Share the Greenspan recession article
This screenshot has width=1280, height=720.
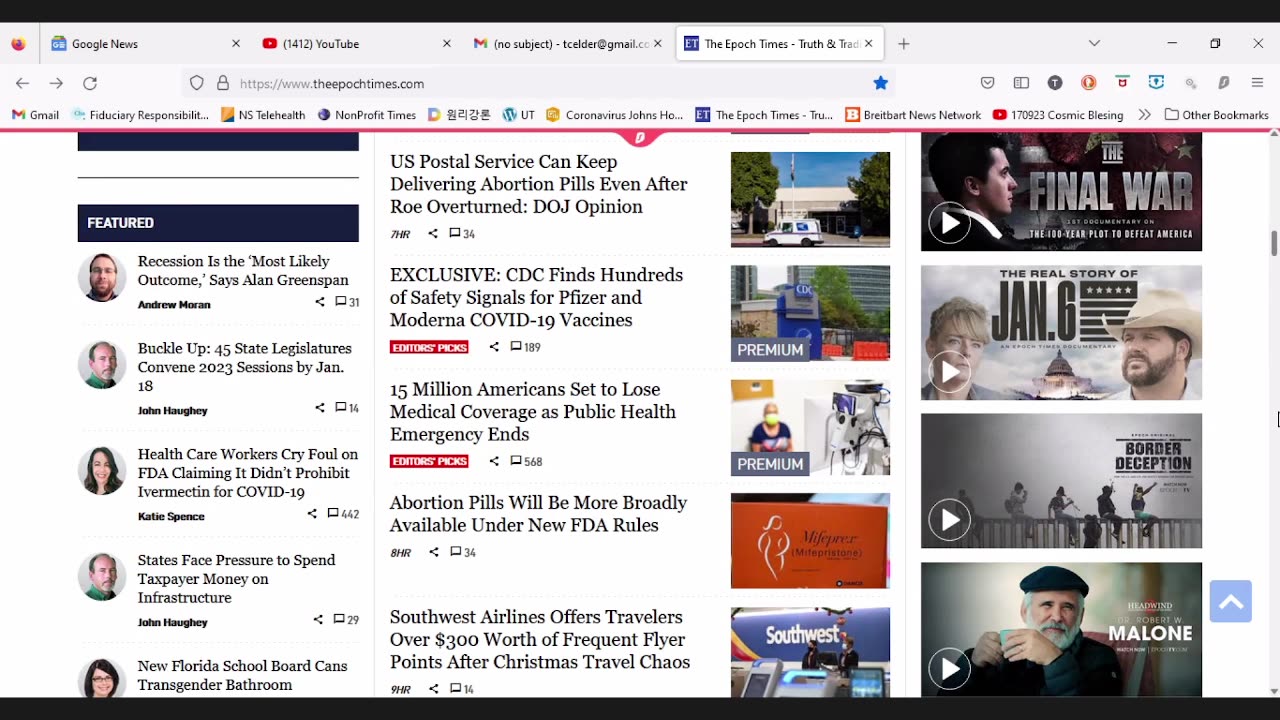pyautogui.click(x=320, y=302)
